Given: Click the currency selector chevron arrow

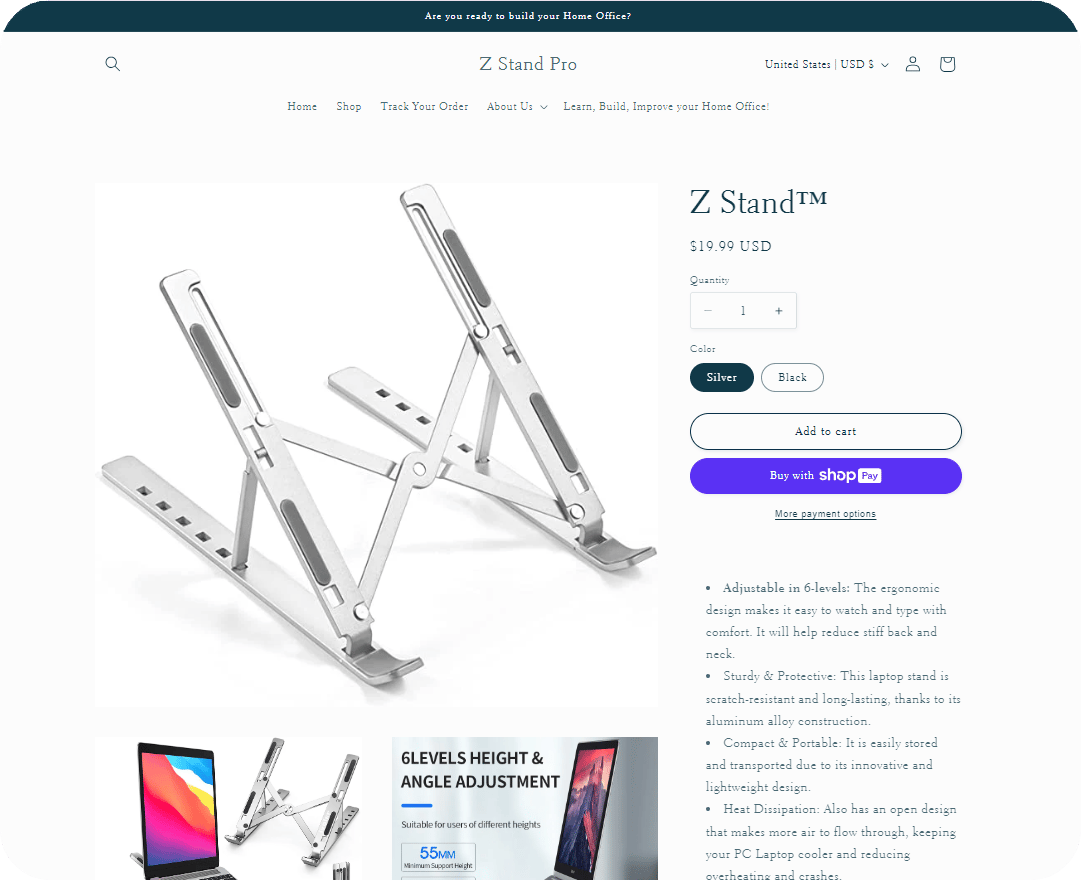Looking at the screenshot, I should pos(885,65).
